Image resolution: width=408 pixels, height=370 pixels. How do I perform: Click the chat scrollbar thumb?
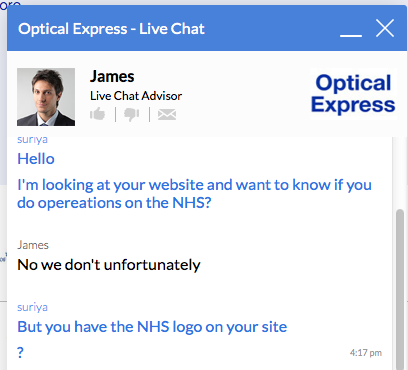[400, 289]
